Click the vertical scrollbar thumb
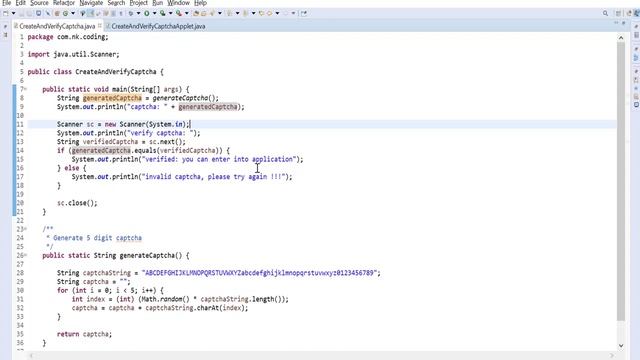This screenshot has height=360, width=640. (621, 181)
